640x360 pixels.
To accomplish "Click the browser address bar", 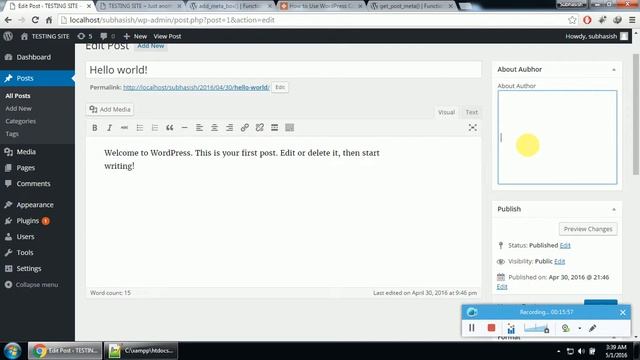I will click(312, 20).
